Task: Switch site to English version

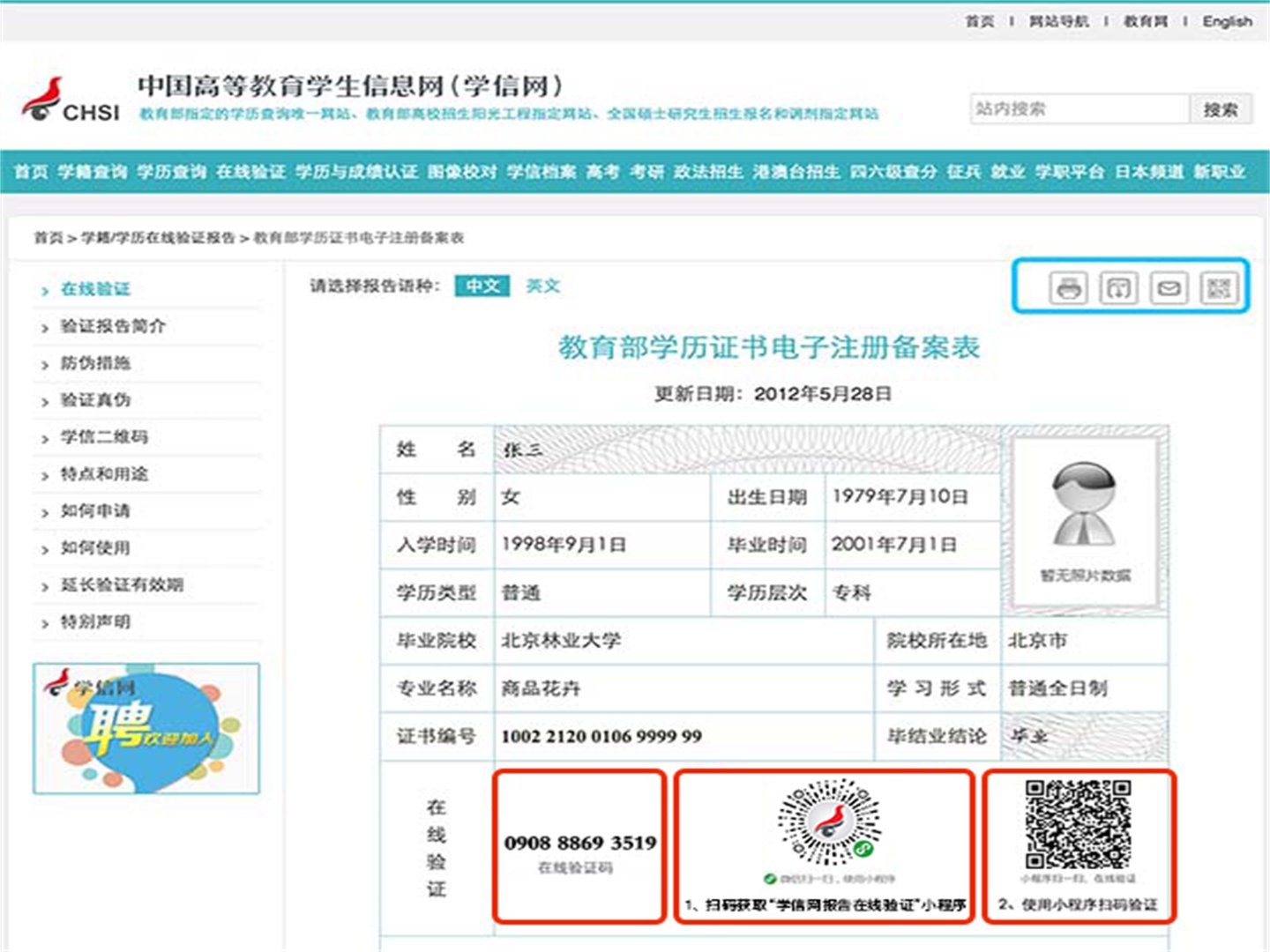Action: point(1228,20)
